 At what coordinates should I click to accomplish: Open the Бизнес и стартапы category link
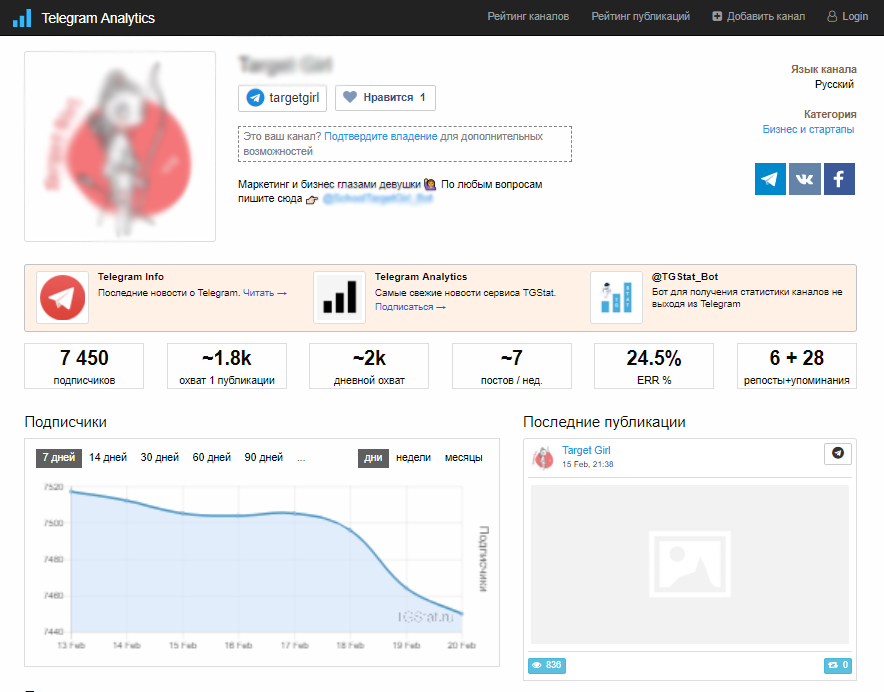pyautogui.click(x=808, y=130)
